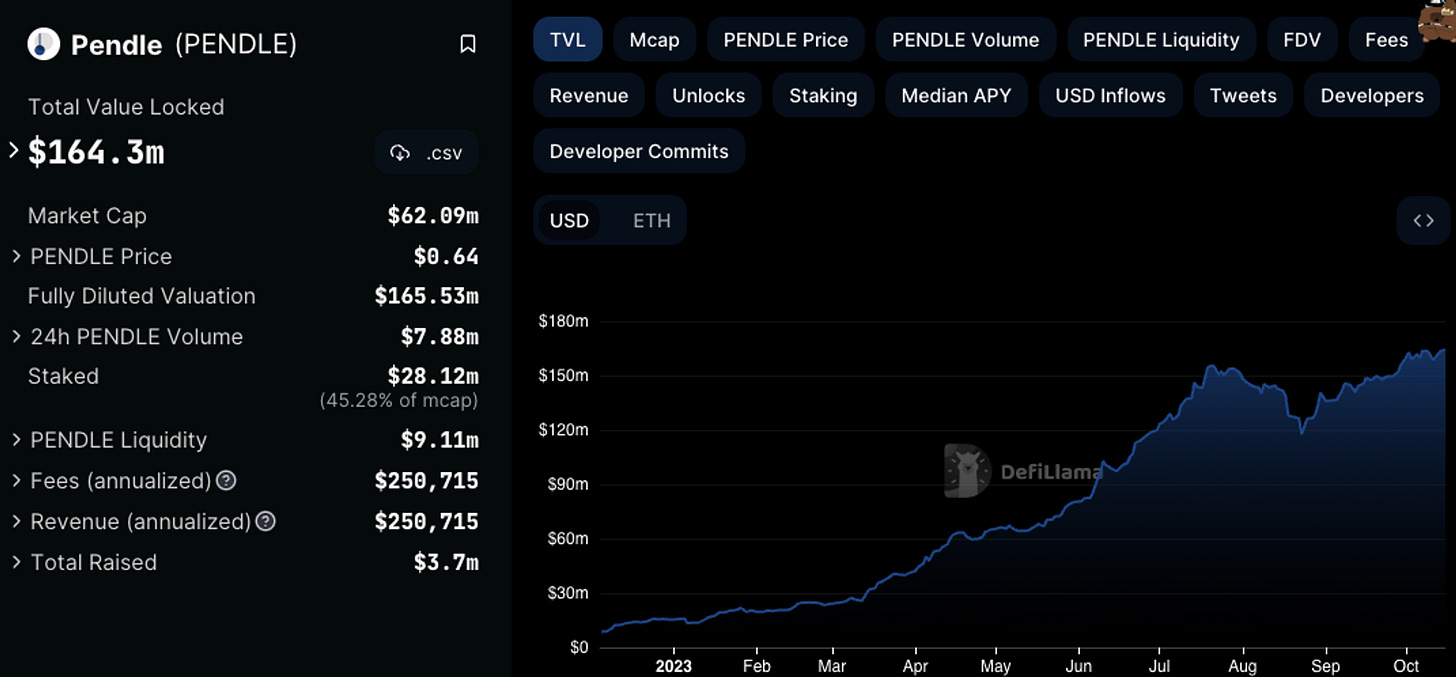This screenshot has width=1456, height=677.
Task: Expand 24h PENDLE Volume row
Action: (16, 337)
